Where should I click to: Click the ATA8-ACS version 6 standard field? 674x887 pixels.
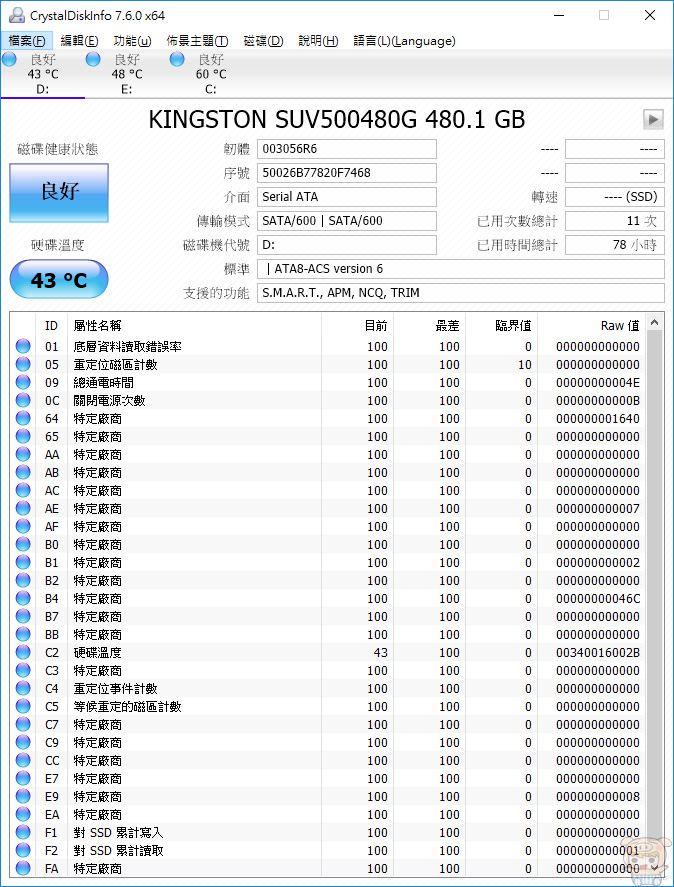pyautogui.click(x=461, y=269)
